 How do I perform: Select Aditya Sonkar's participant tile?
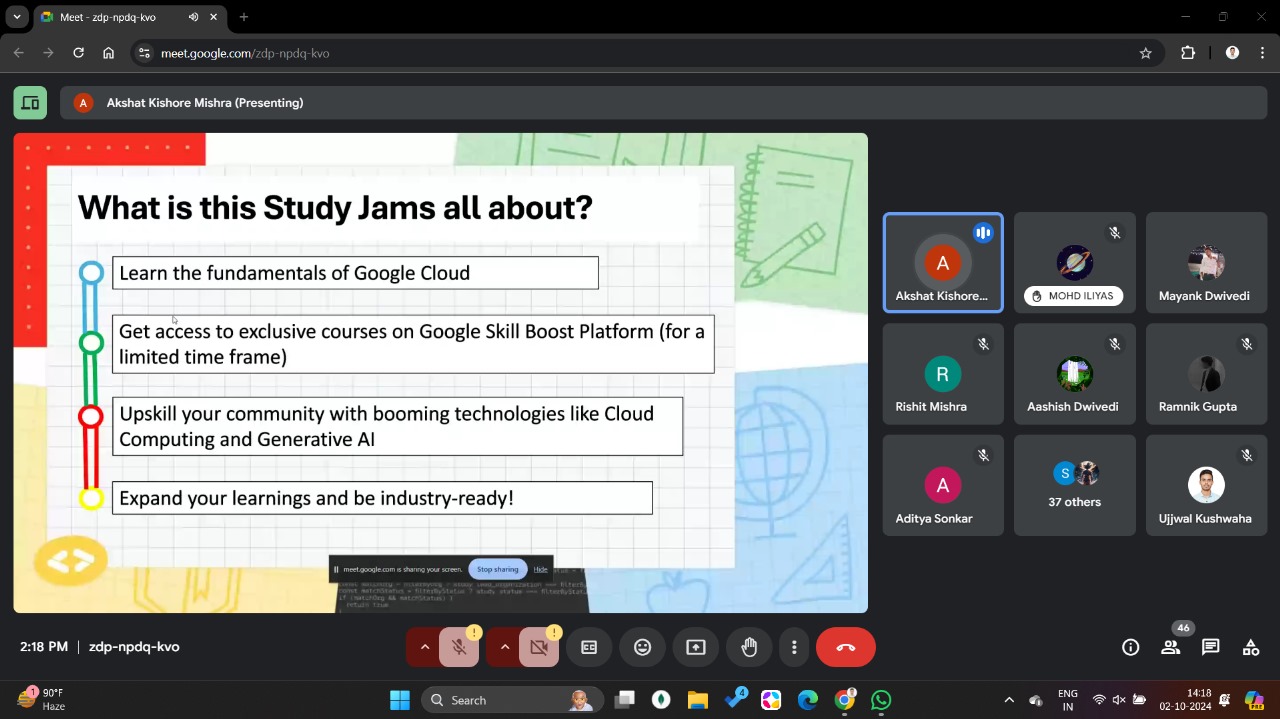pos(943,485)
